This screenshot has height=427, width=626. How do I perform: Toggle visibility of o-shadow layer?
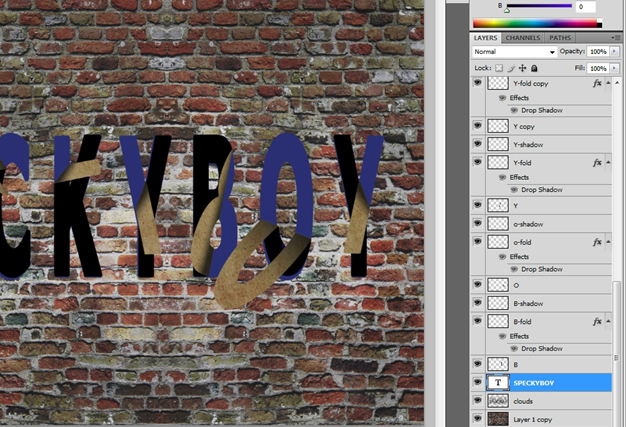point(477,223)
